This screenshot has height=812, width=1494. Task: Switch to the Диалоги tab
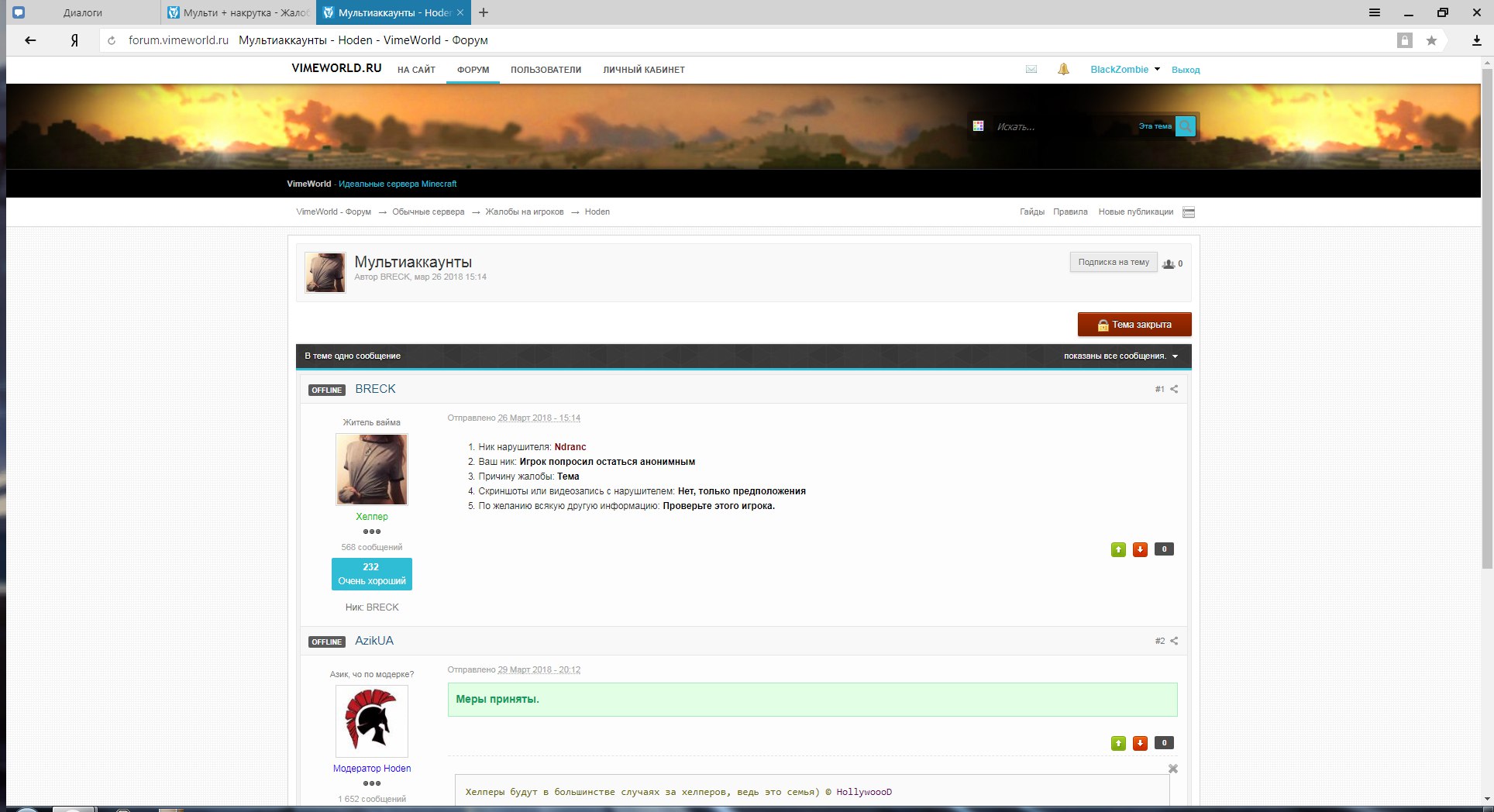(82, 12)
